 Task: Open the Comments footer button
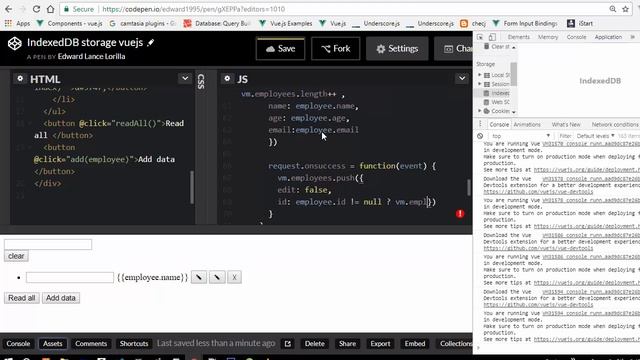[91, 344]
